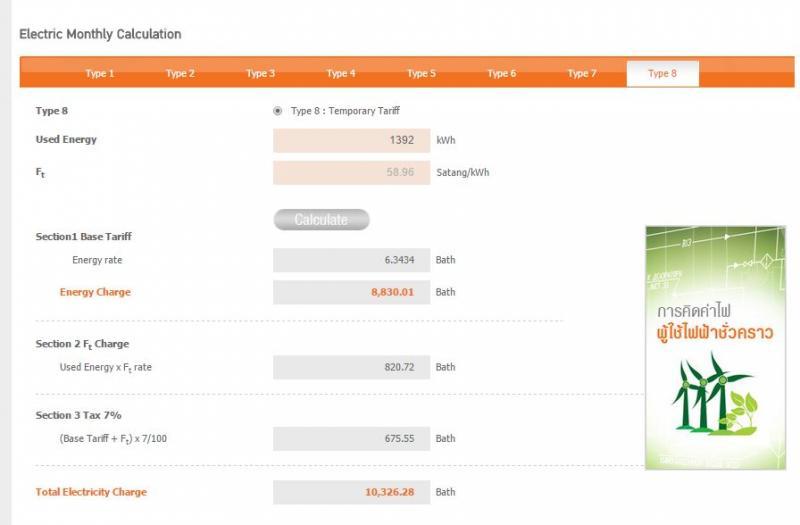Click the Ft Satang/kWh input field

coord(351,172)
